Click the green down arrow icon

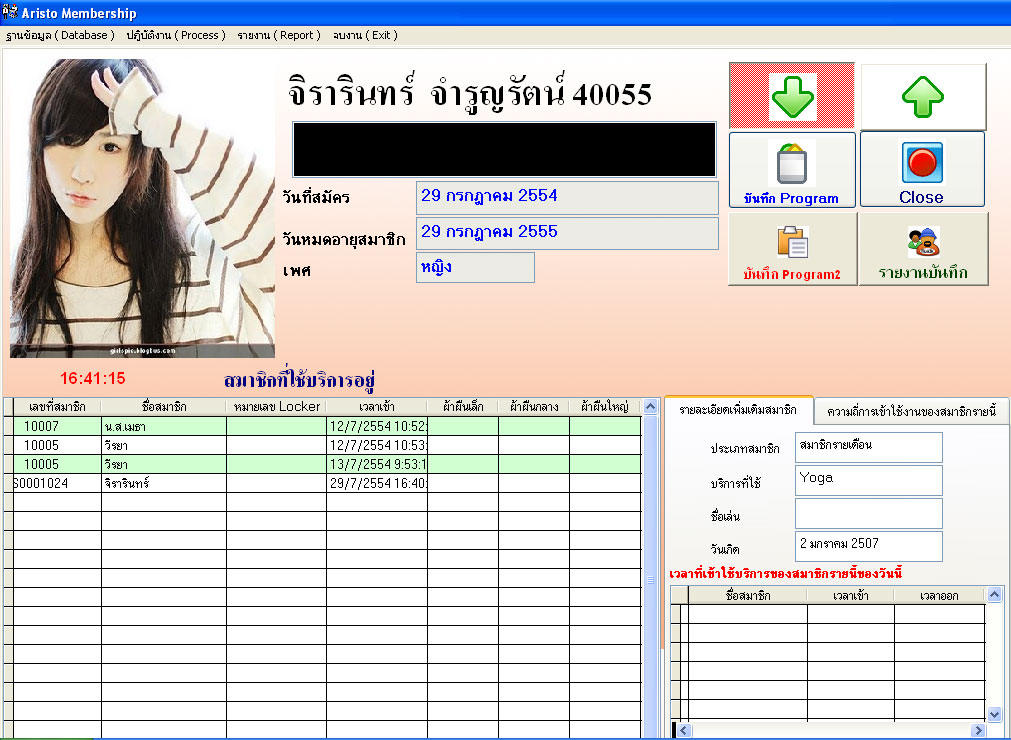(x=792, y=97)
